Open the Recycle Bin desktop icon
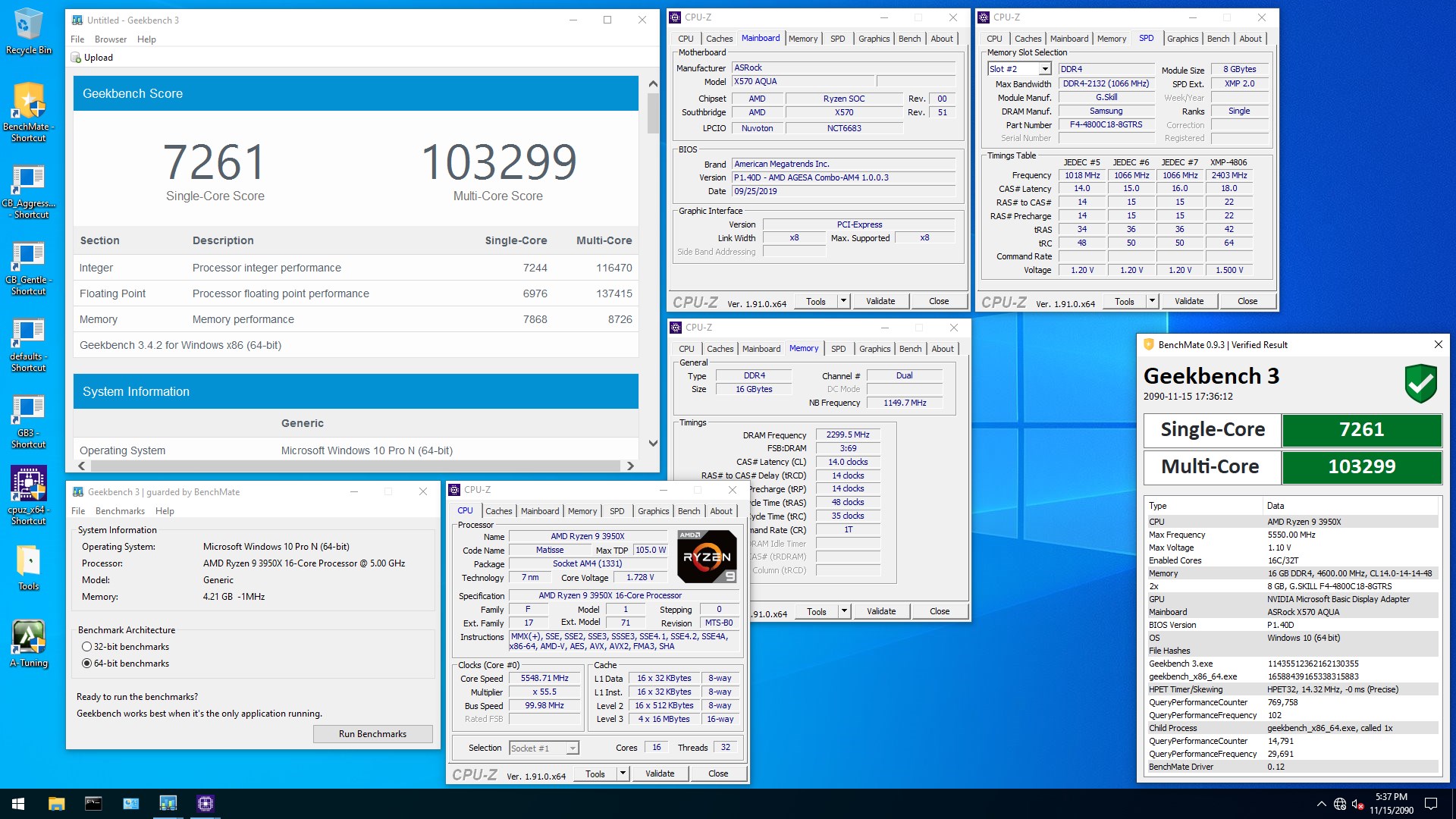Viewport: 1456px width, 819px height. (x=28, y=32)
